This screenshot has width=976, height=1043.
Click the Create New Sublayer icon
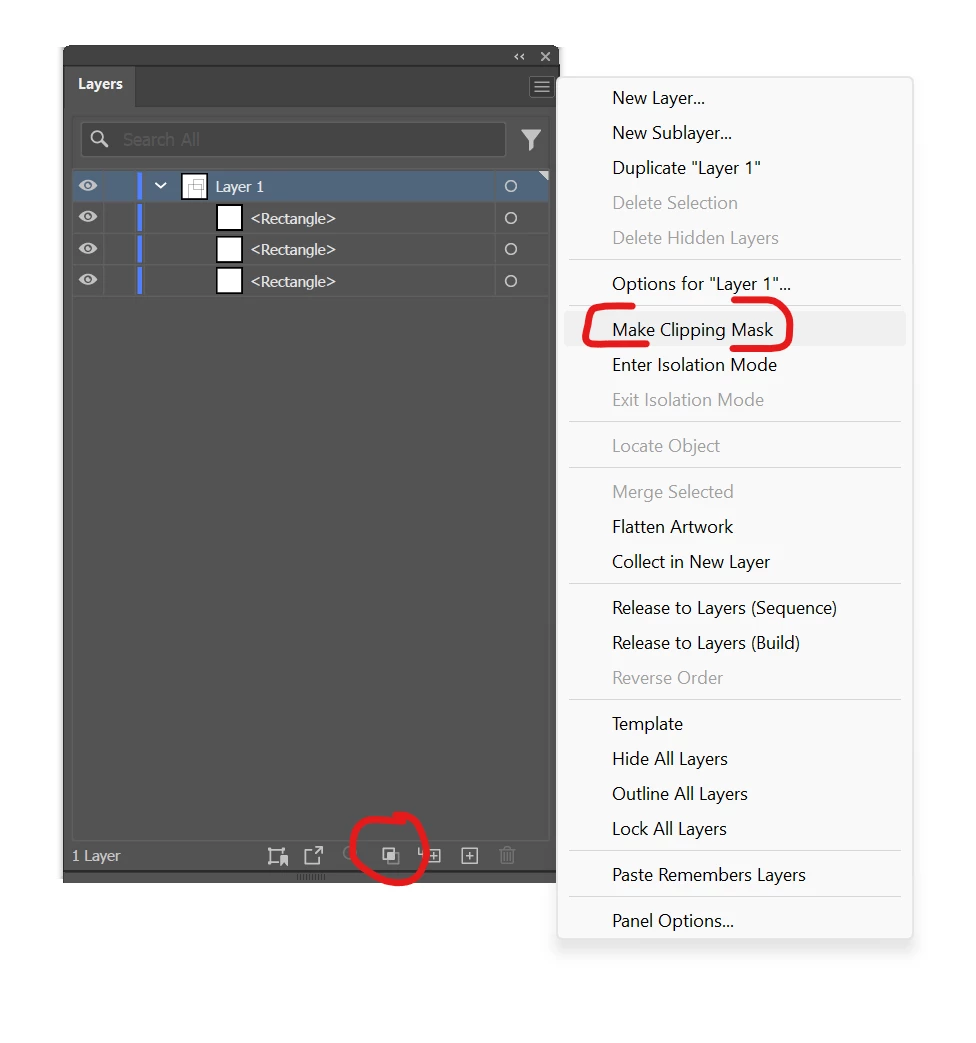pyautogui.click(x=430, y=855)
